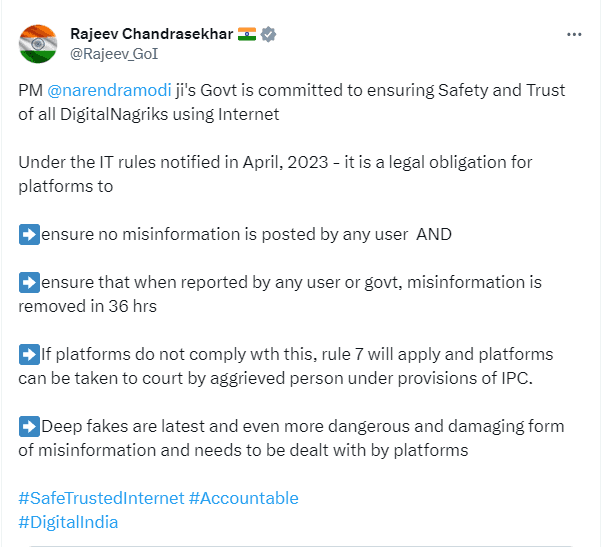The width and height of the screenshot is (605, 547).
Task: Click arrow emoji before 'Deep fakes are latest'
Action: click(x=29, y=427)
